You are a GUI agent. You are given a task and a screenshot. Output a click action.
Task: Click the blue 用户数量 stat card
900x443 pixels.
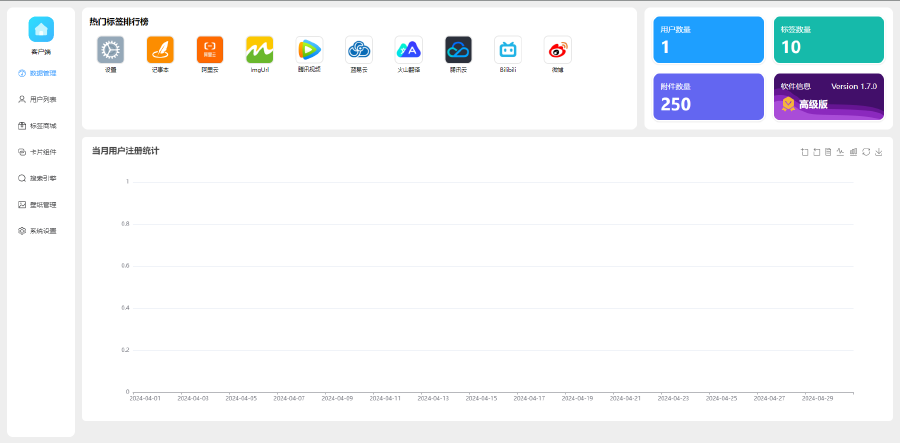709,40
